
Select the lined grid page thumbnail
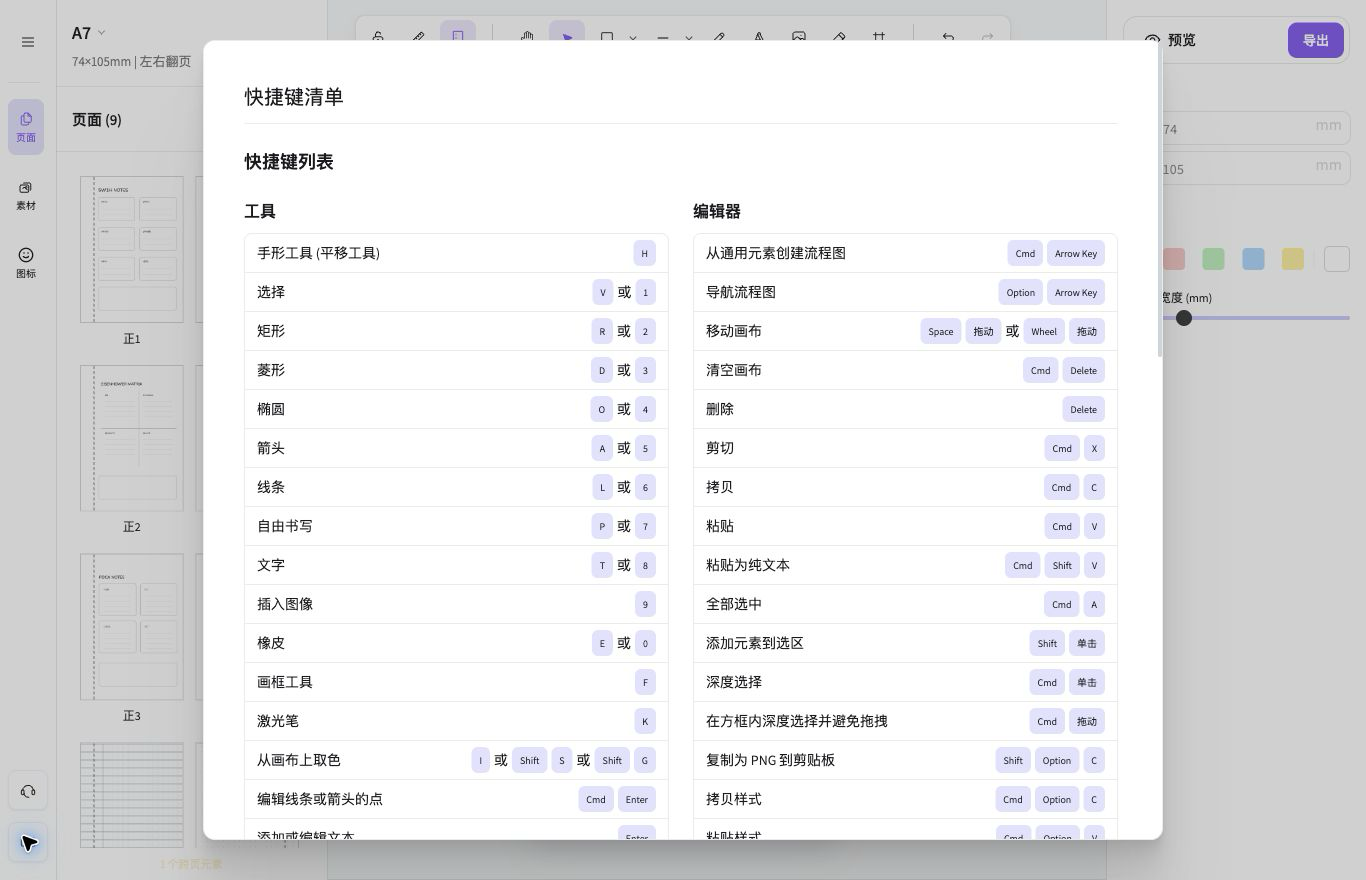(x=132, y=795)
